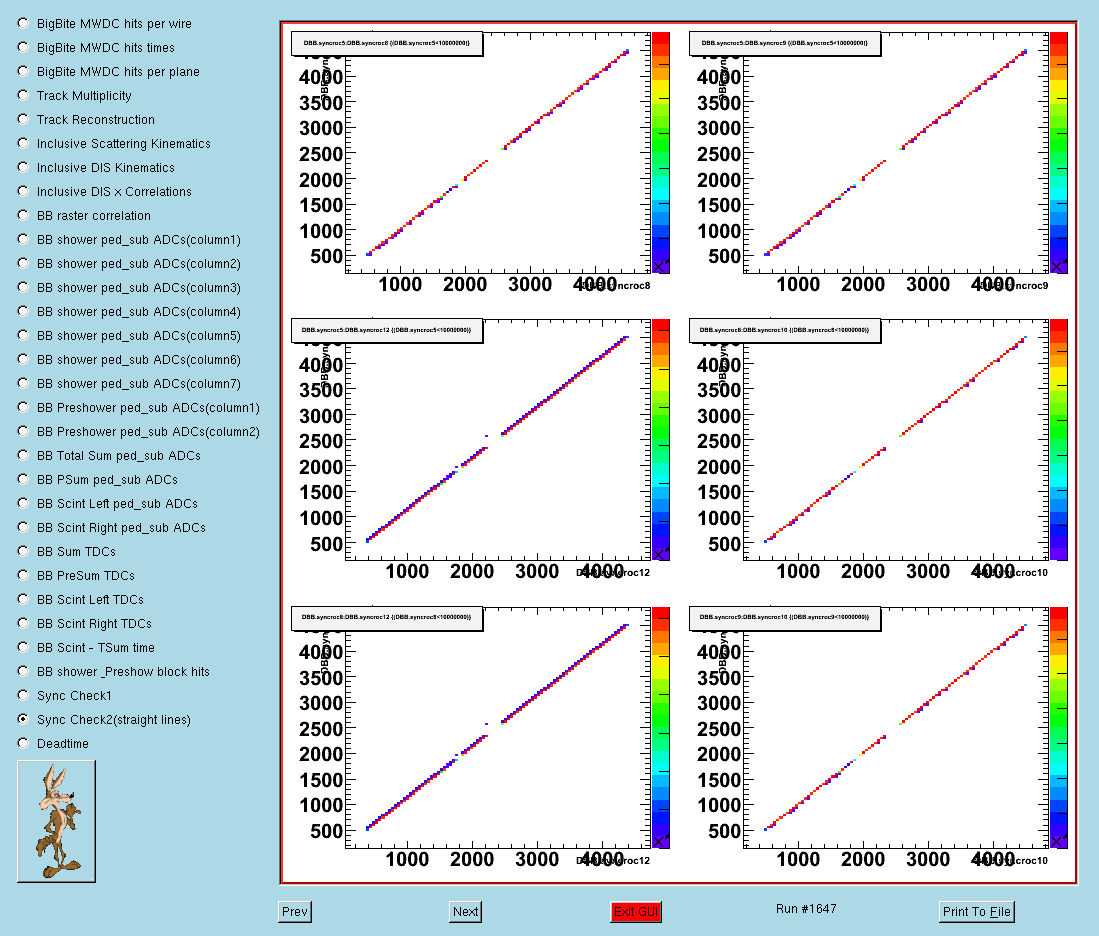
Task: Click the Run #1647 label
Action: click(806, 909)
